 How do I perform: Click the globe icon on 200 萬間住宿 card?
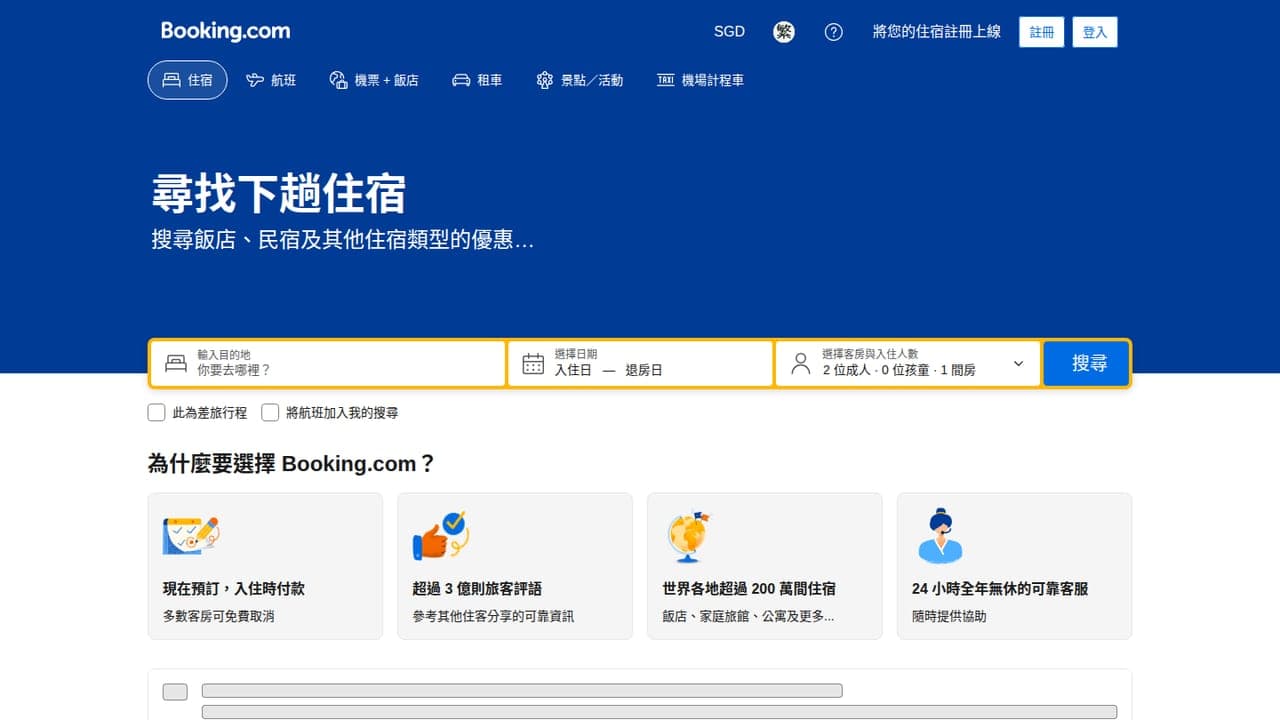(689, 536)
